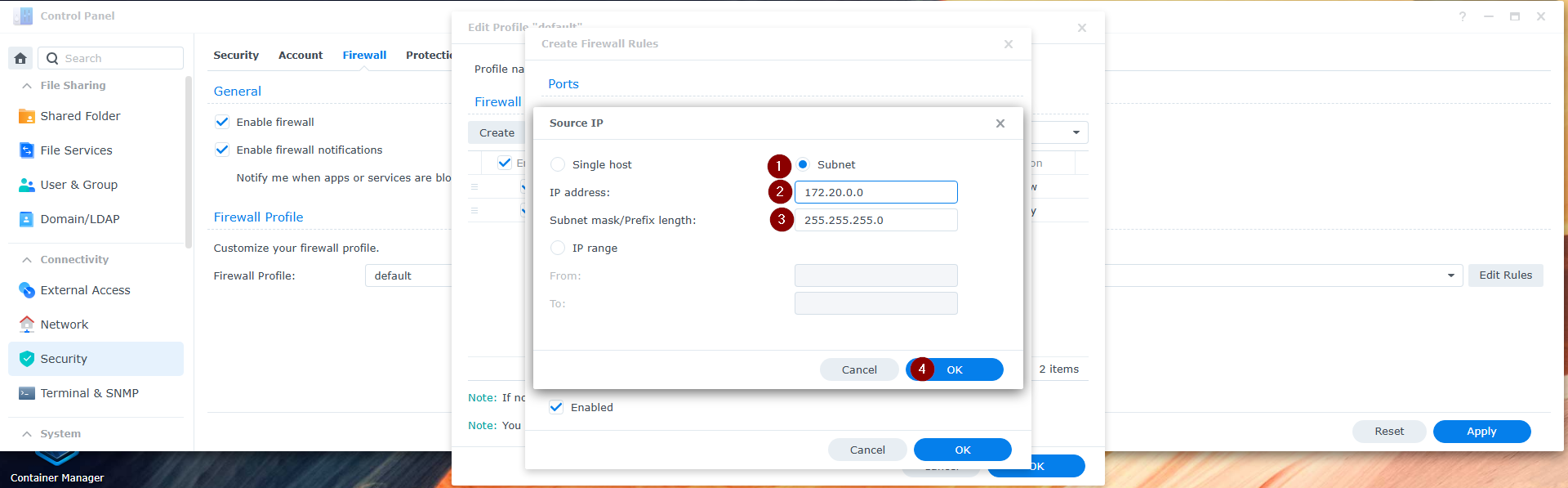Open Terminal & SNMP settings
The height and width of the screenshot is (488, 1568).
point(89,393)
